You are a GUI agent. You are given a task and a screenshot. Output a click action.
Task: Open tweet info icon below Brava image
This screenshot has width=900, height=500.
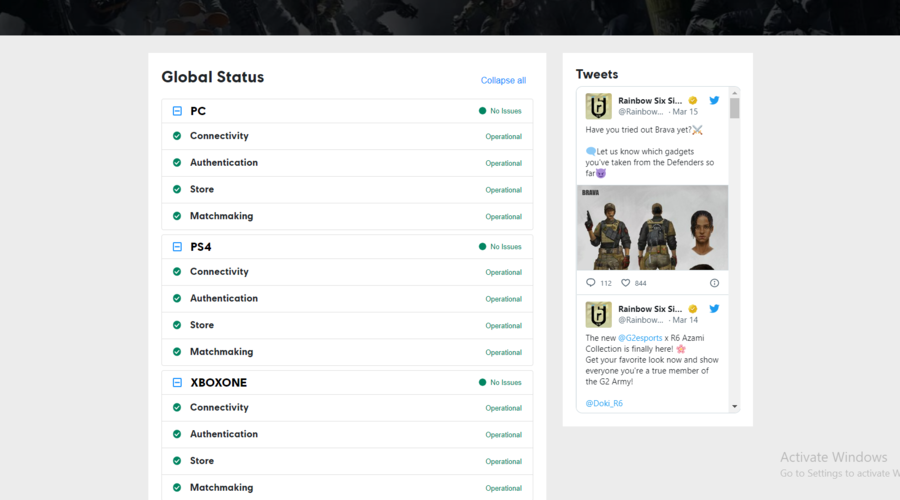(x=714, y=283)
